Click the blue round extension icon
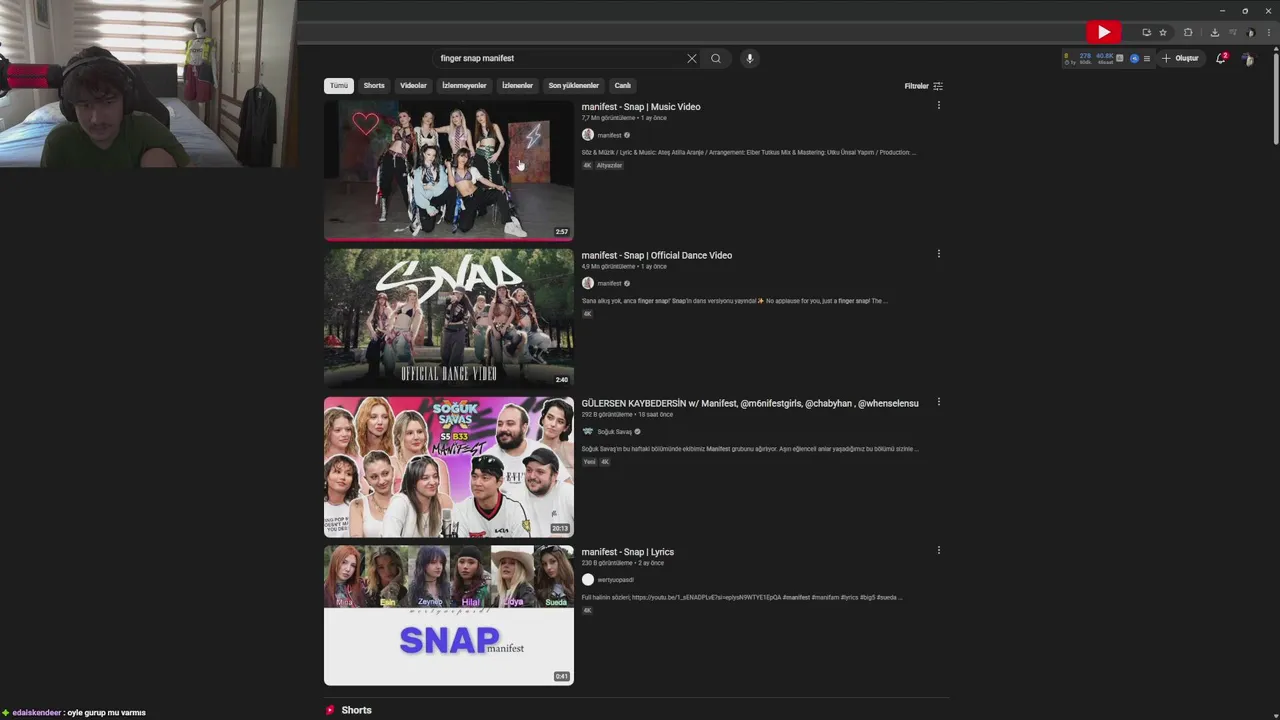Viewport: 1280px width, 720px height. [x=1134, y=58]
